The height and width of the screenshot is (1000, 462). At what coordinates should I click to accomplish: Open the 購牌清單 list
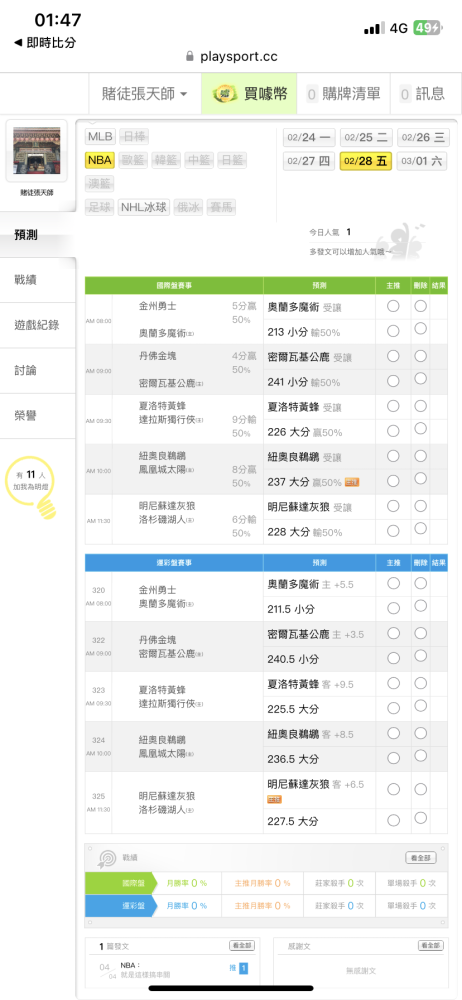[x=343, y=94]
